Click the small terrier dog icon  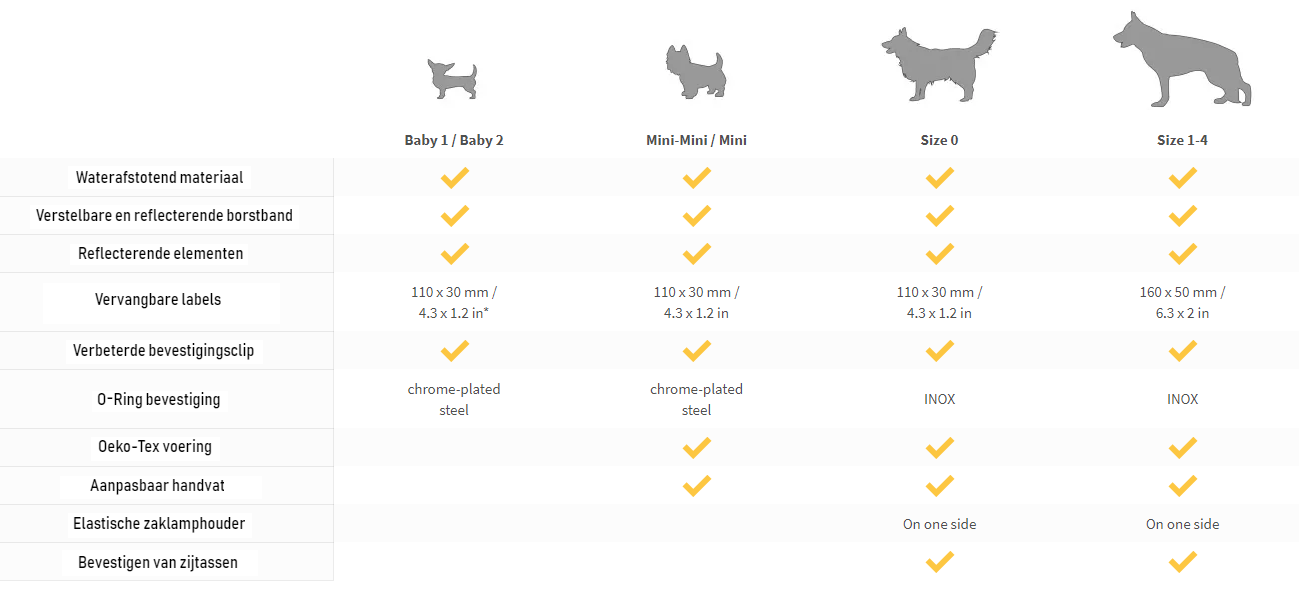coord(696,71)
